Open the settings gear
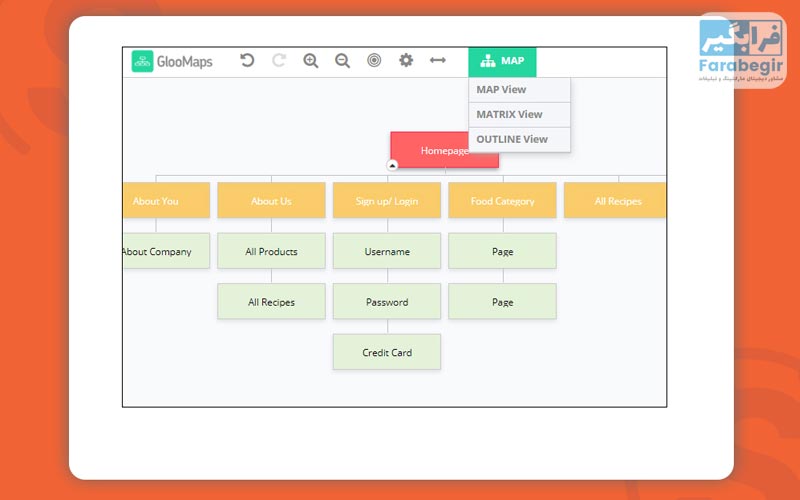The width and height of the screenshot is (800, 500). click(406, 60)
